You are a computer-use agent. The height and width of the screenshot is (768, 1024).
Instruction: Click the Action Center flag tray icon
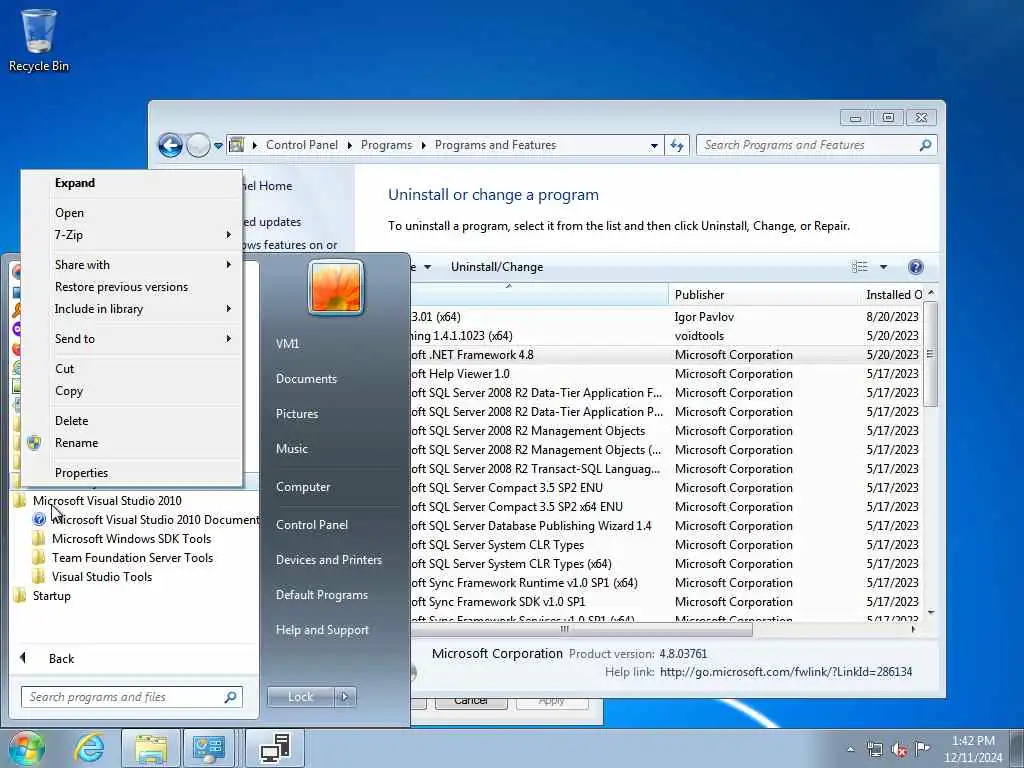[x=922, y=749]
